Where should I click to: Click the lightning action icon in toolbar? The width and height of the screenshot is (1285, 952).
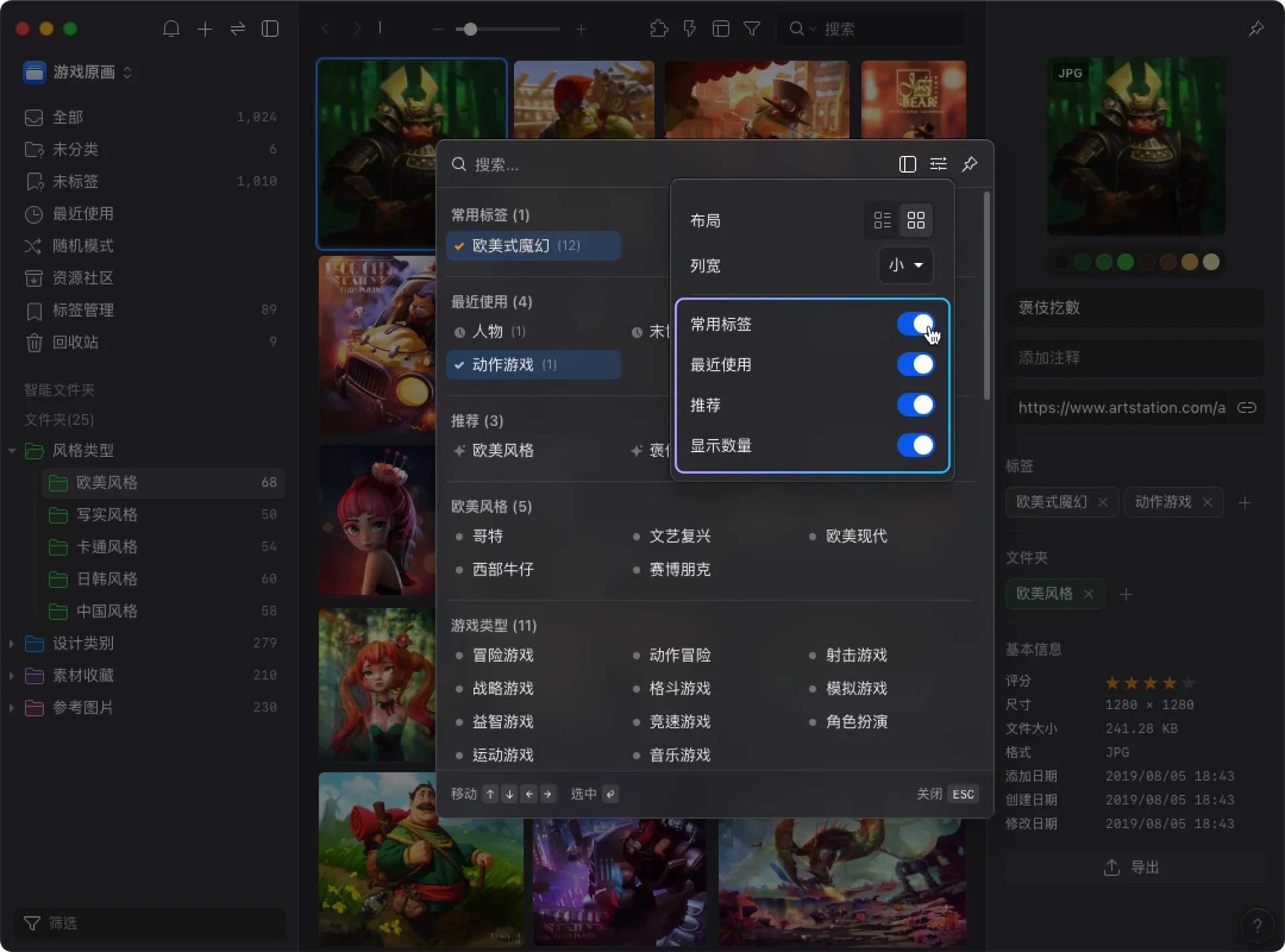pyautogui.click(x=689, y=29)
